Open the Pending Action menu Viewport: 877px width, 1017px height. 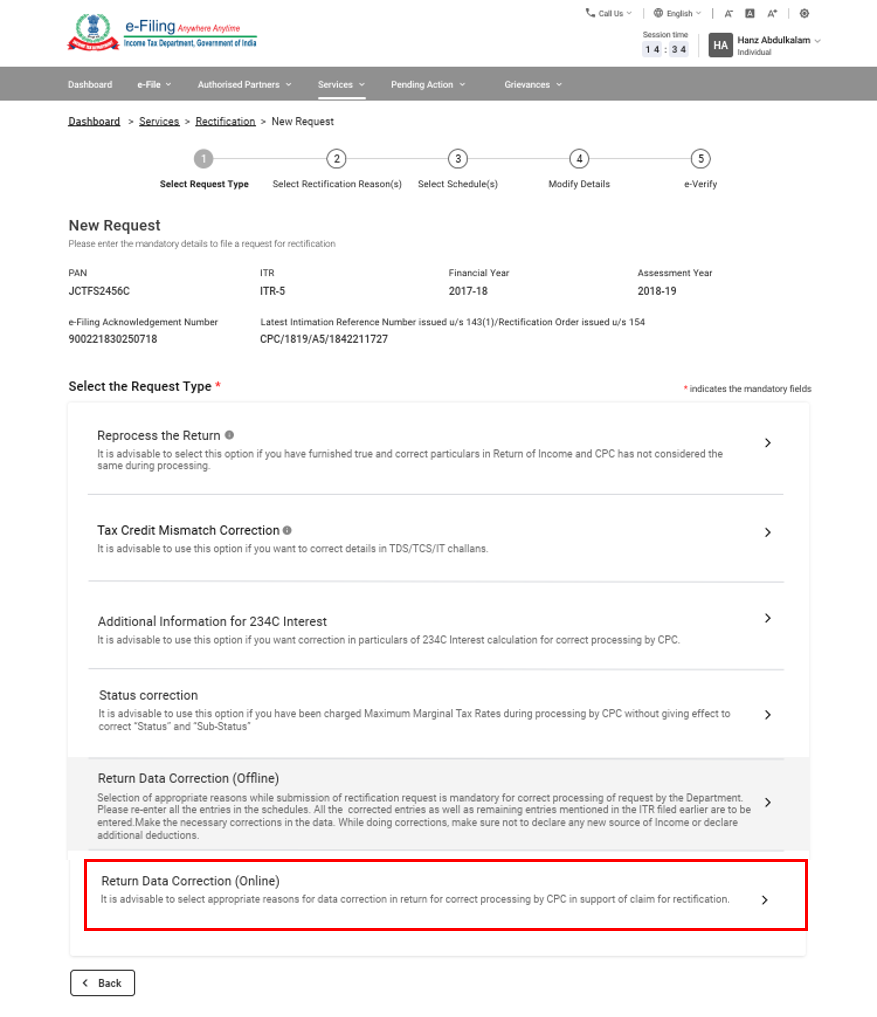point(427,85)
